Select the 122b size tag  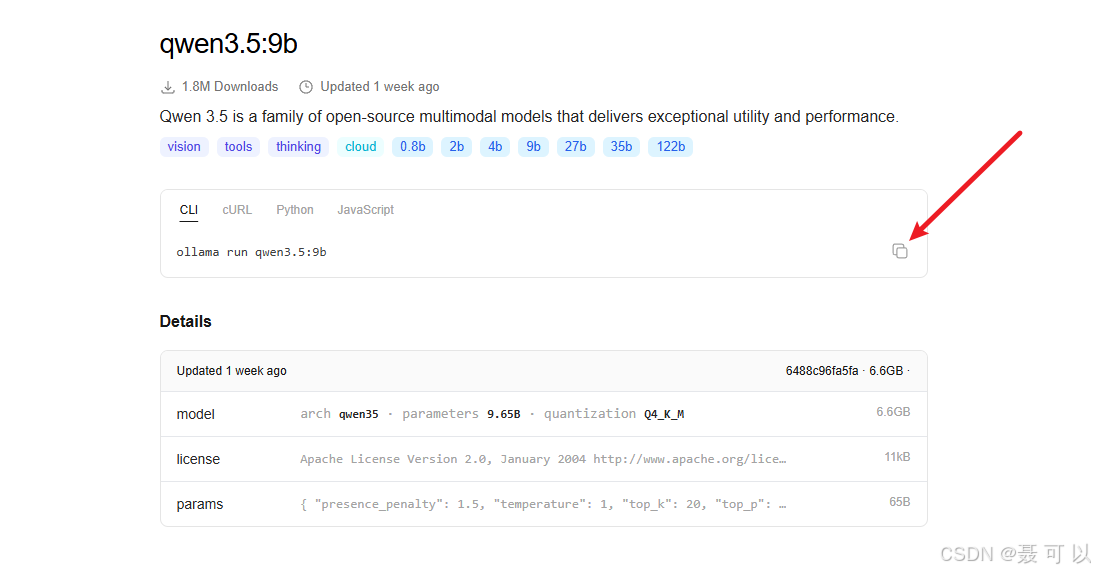(670, 147)
